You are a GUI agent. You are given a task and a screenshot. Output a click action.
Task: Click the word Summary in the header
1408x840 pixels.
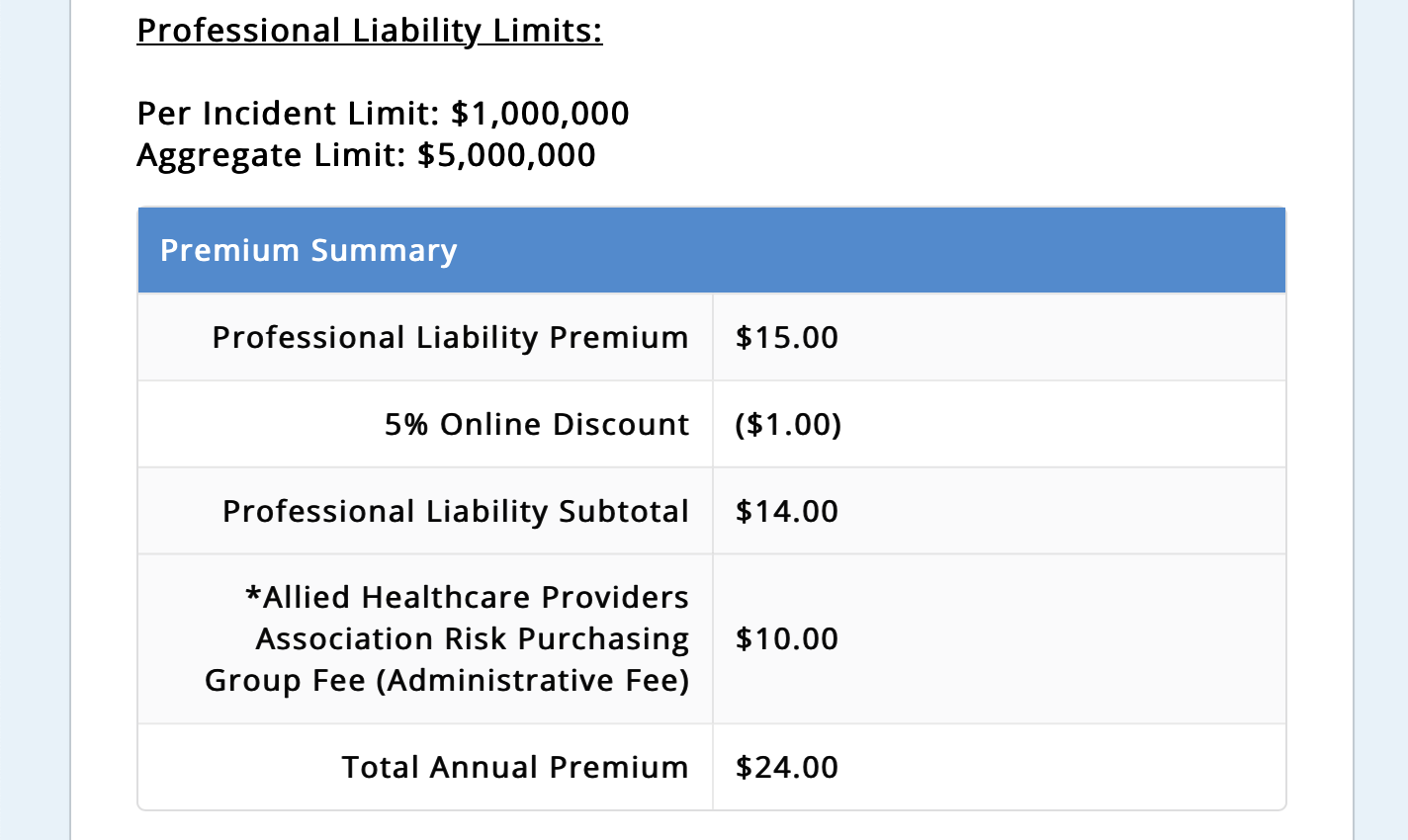384,251
